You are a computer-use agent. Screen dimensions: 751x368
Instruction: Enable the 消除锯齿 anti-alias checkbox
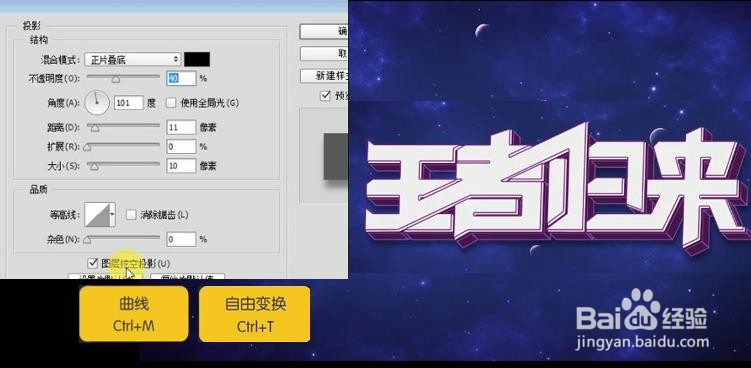[131, 215]
